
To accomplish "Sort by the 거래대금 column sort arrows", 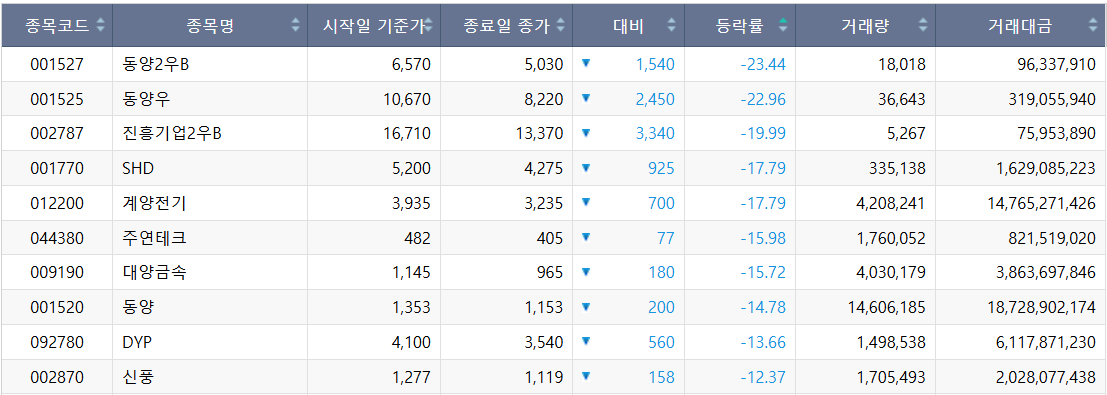I will (1094, 26).
